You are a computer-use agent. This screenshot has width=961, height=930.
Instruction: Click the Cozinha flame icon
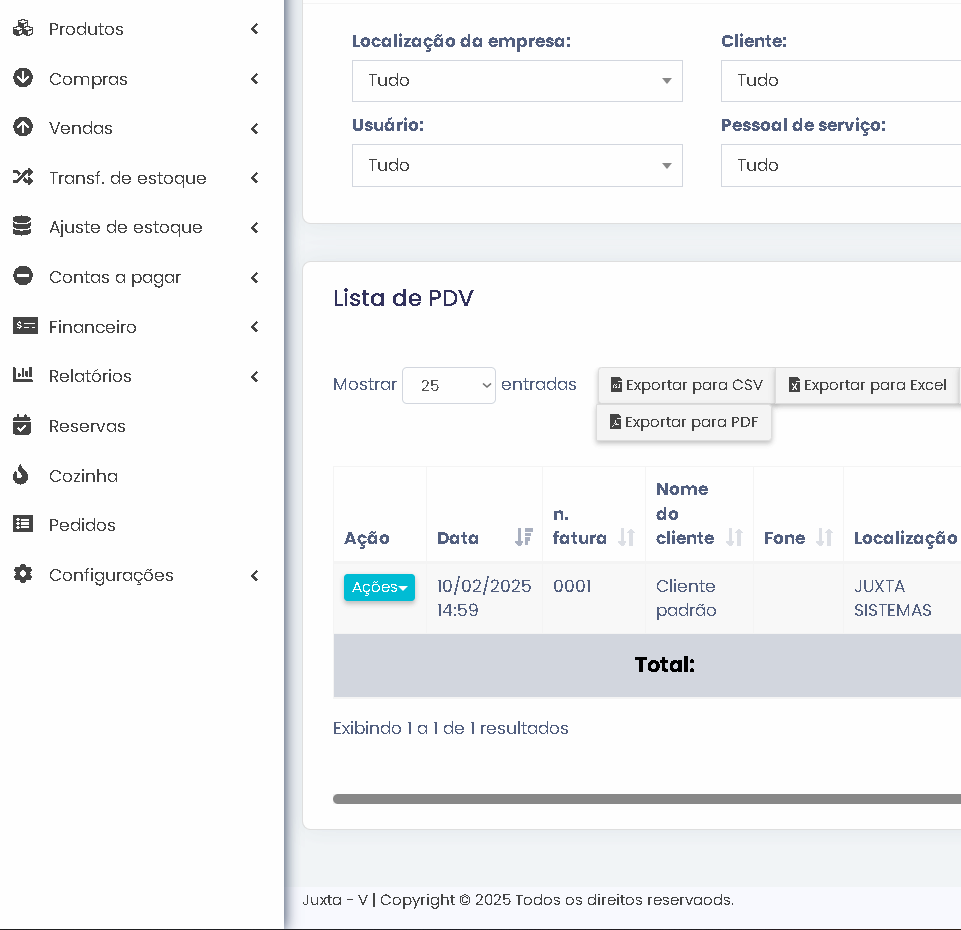coord(22,476)
